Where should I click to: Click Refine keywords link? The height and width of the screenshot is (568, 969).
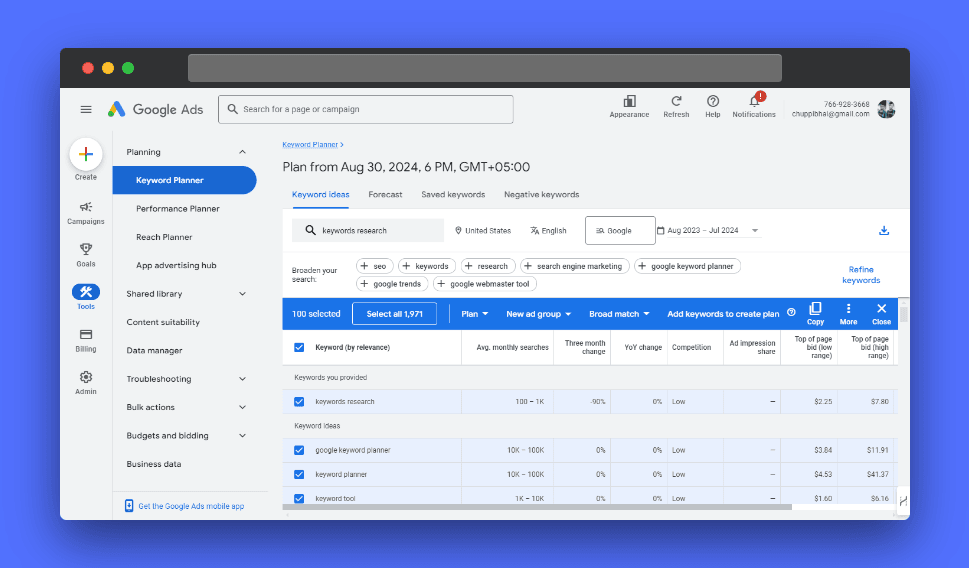pos(861,274)
